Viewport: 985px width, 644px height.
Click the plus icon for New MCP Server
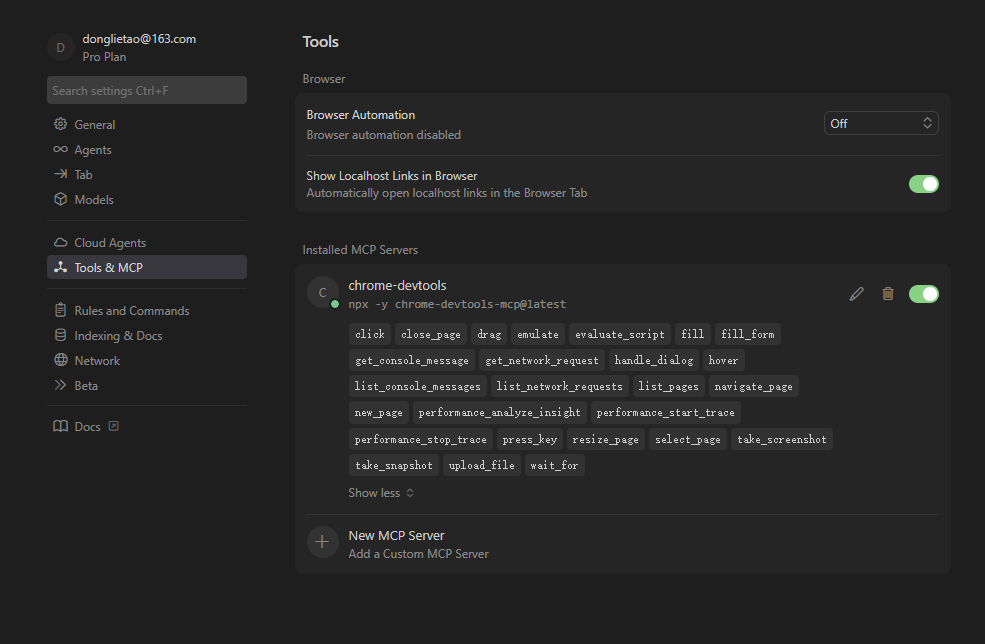point(322,542)
